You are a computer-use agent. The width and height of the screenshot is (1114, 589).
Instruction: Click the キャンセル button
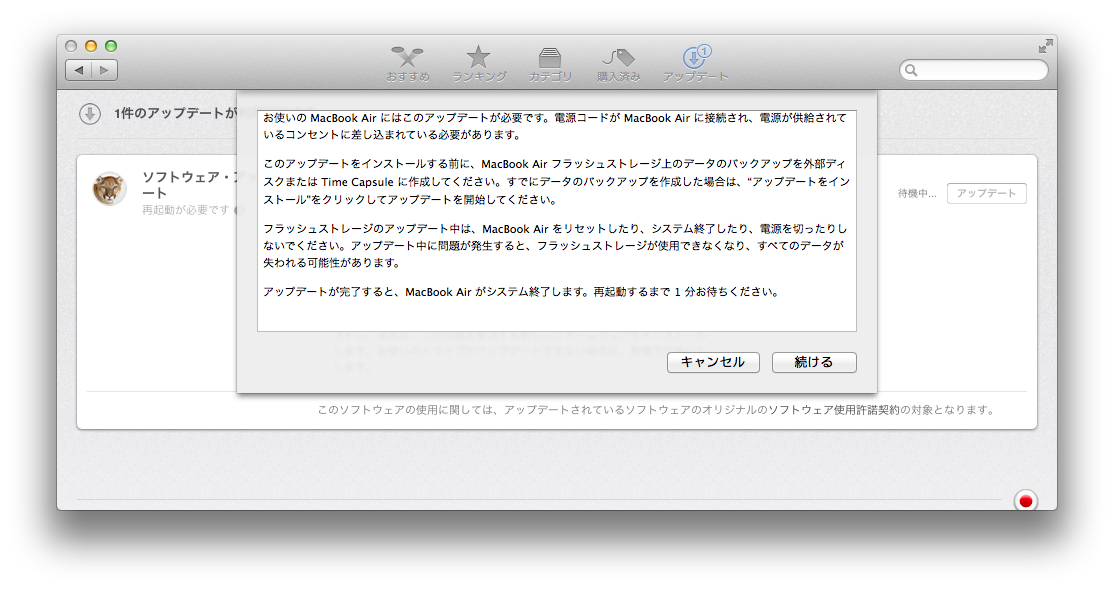713,362
